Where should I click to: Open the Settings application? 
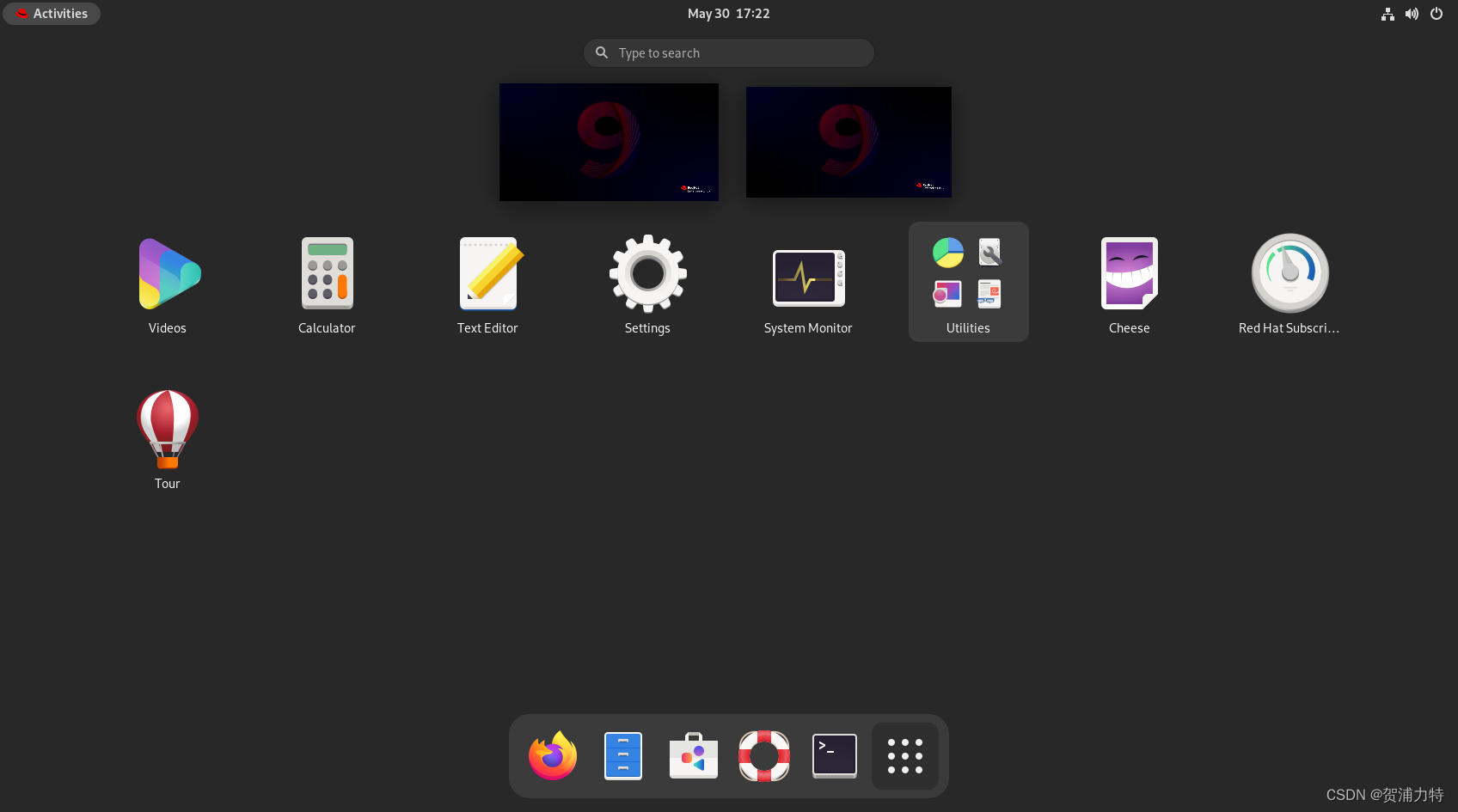(647, 273)
